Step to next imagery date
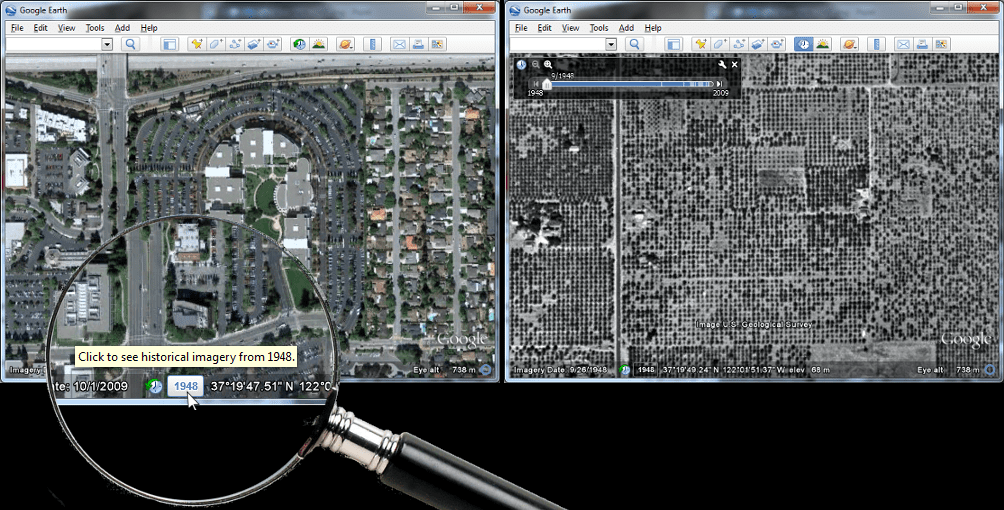 [720, 84]
